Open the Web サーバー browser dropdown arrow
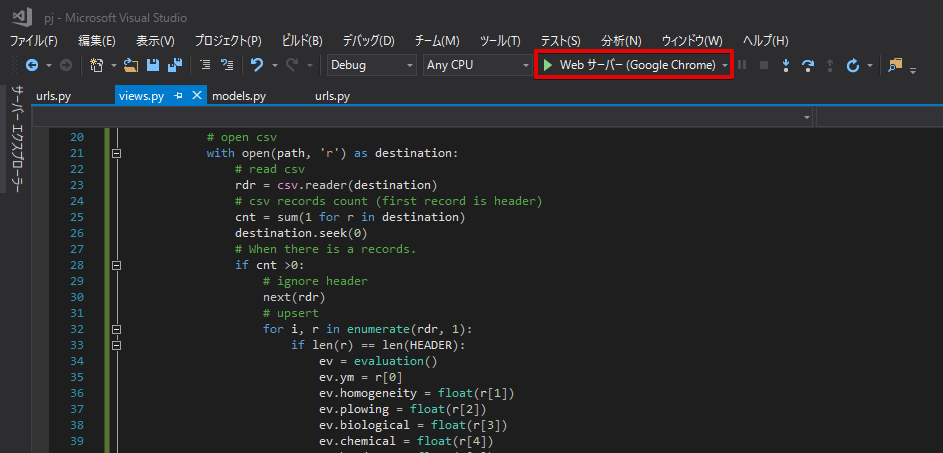This screenshot has height=453, width=943. [x=725, y=65]
